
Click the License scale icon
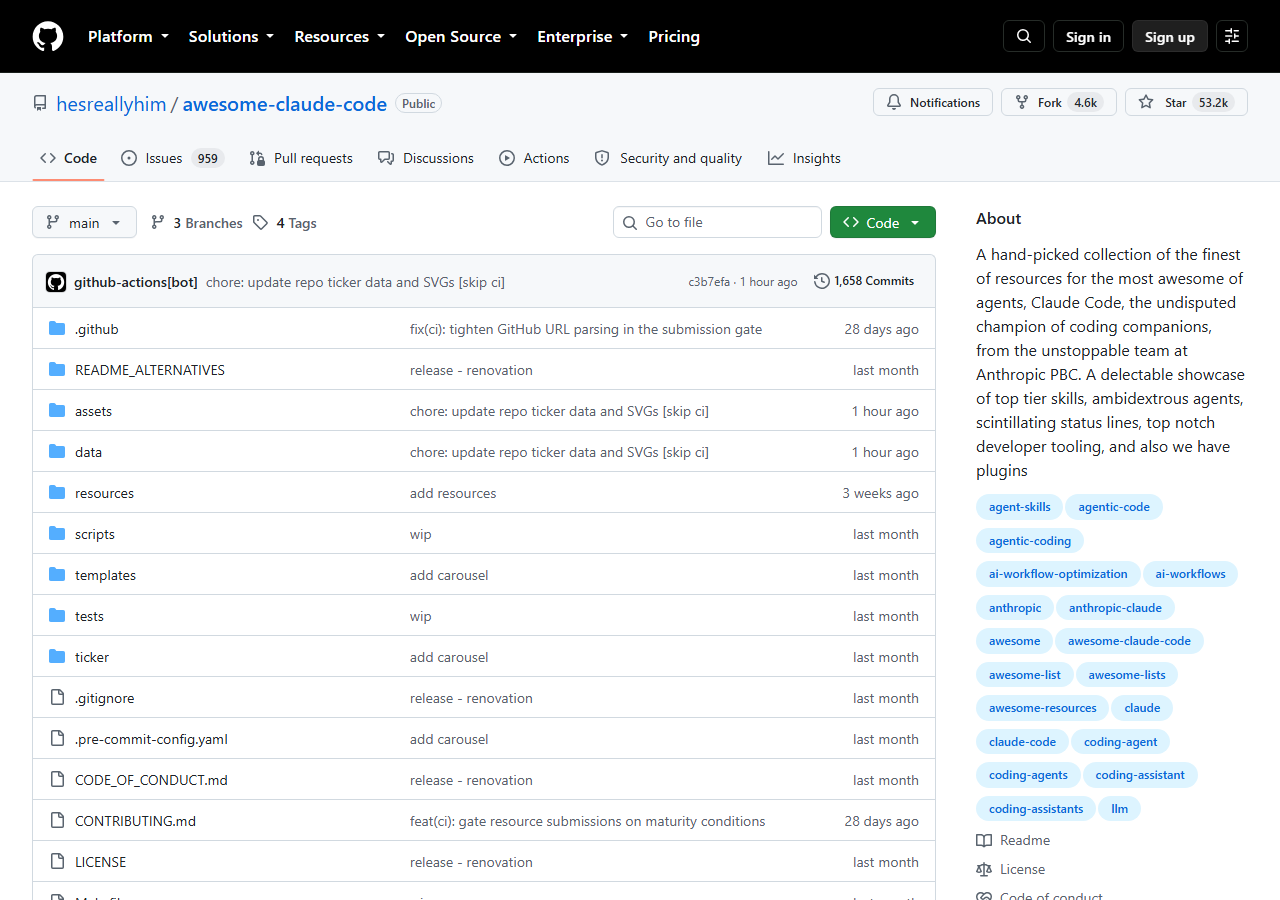(x=984, y=870)
